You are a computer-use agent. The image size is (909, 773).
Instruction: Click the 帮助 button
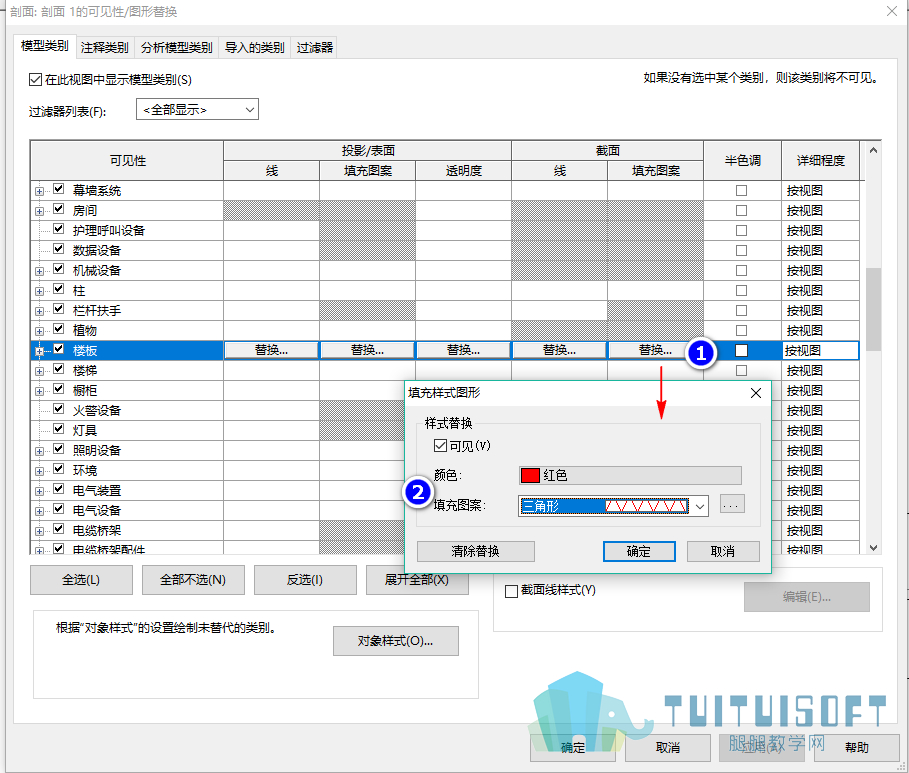(857, 747)
